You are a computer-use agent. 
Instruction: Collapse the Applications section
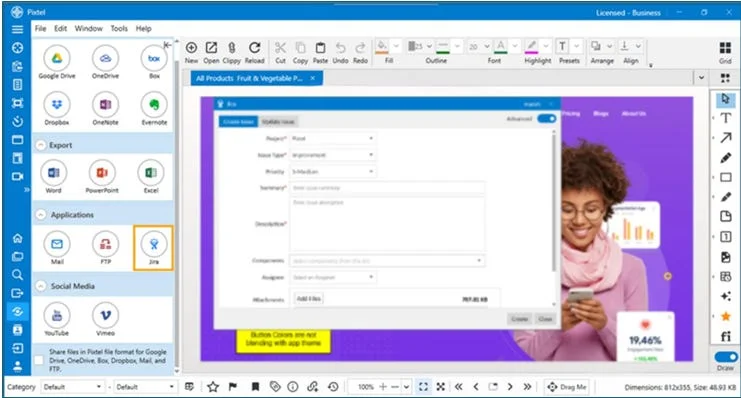[41, 215]
